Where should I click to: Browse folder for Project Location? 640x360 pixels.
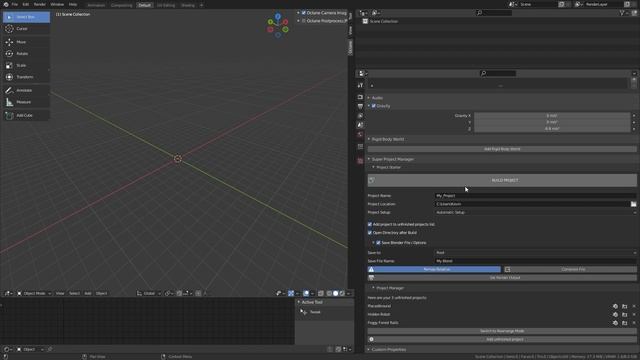[x=633, y=204]
